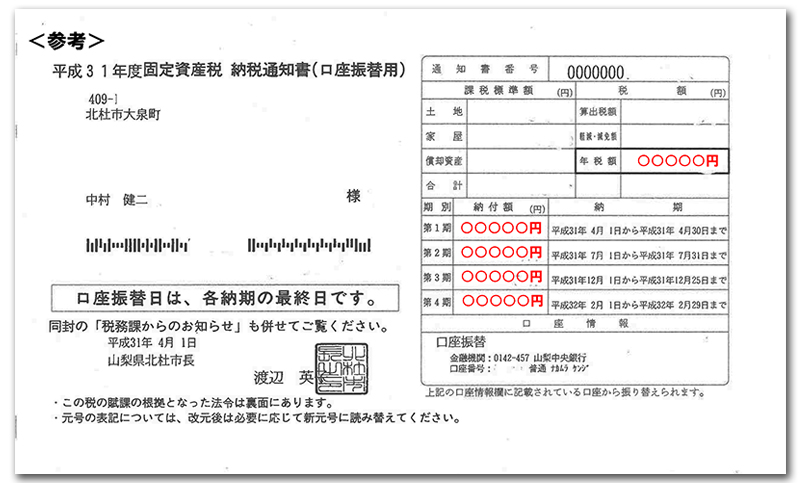Screen dimensions: 800x483
Task: Click the 第4期 payment deadline text
Action: pyautogui.click(x=638, y=301)
